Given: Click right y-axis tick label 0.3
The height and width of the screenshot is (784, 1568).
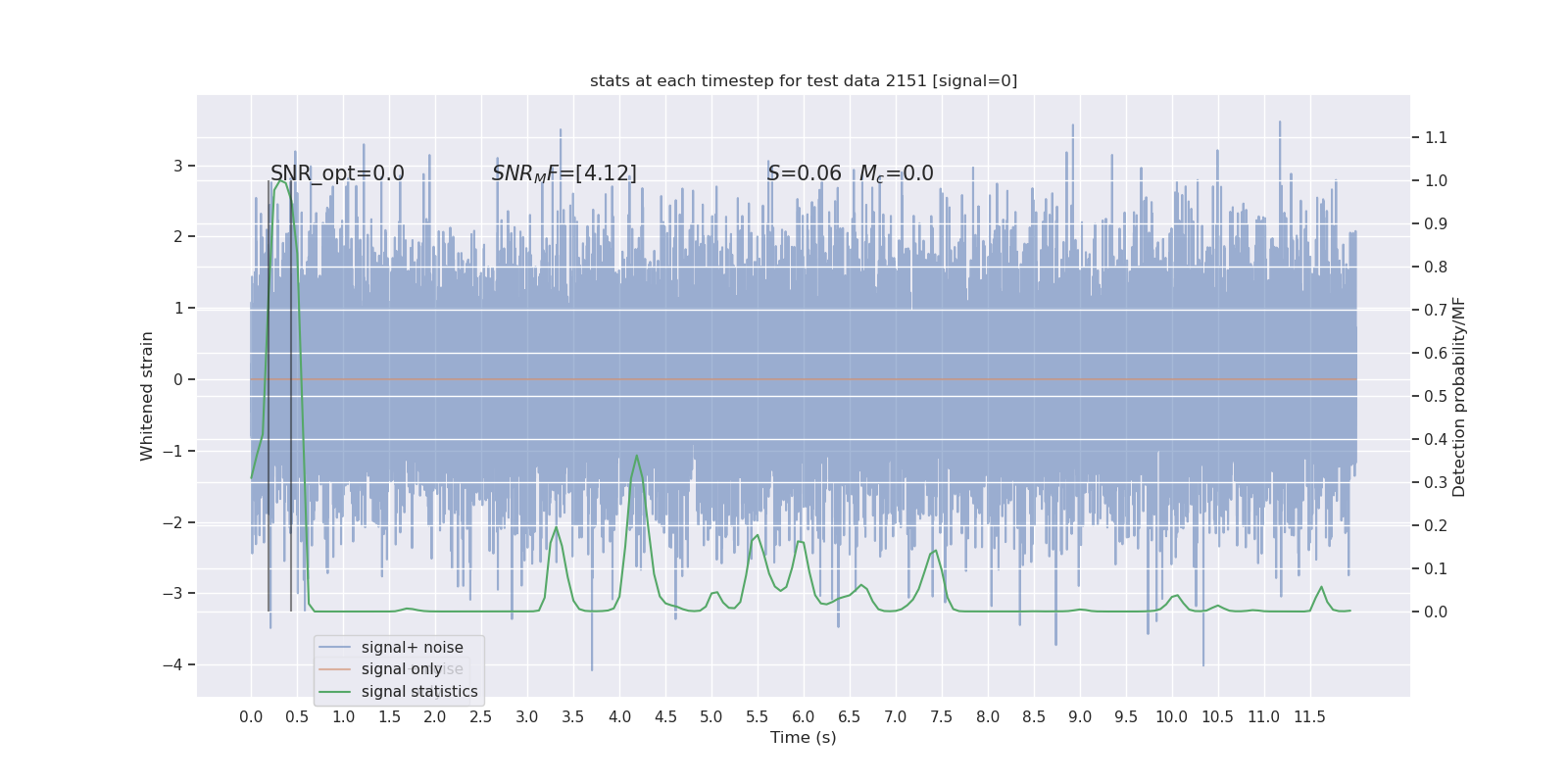Looking at the screenshot, I should point(1436,482).
